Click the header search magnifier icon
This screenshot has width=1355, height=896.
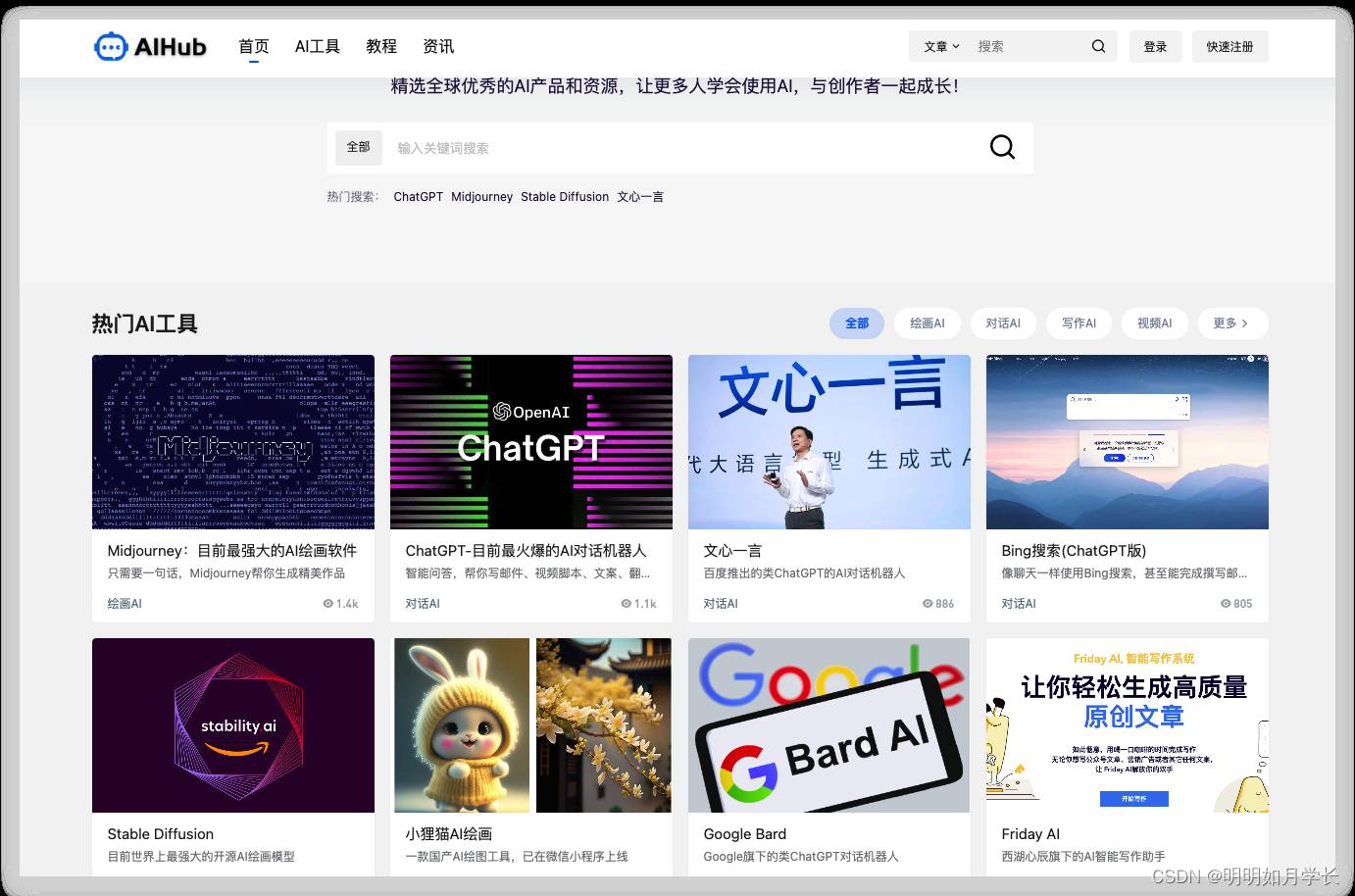(x=1098, y=46)
